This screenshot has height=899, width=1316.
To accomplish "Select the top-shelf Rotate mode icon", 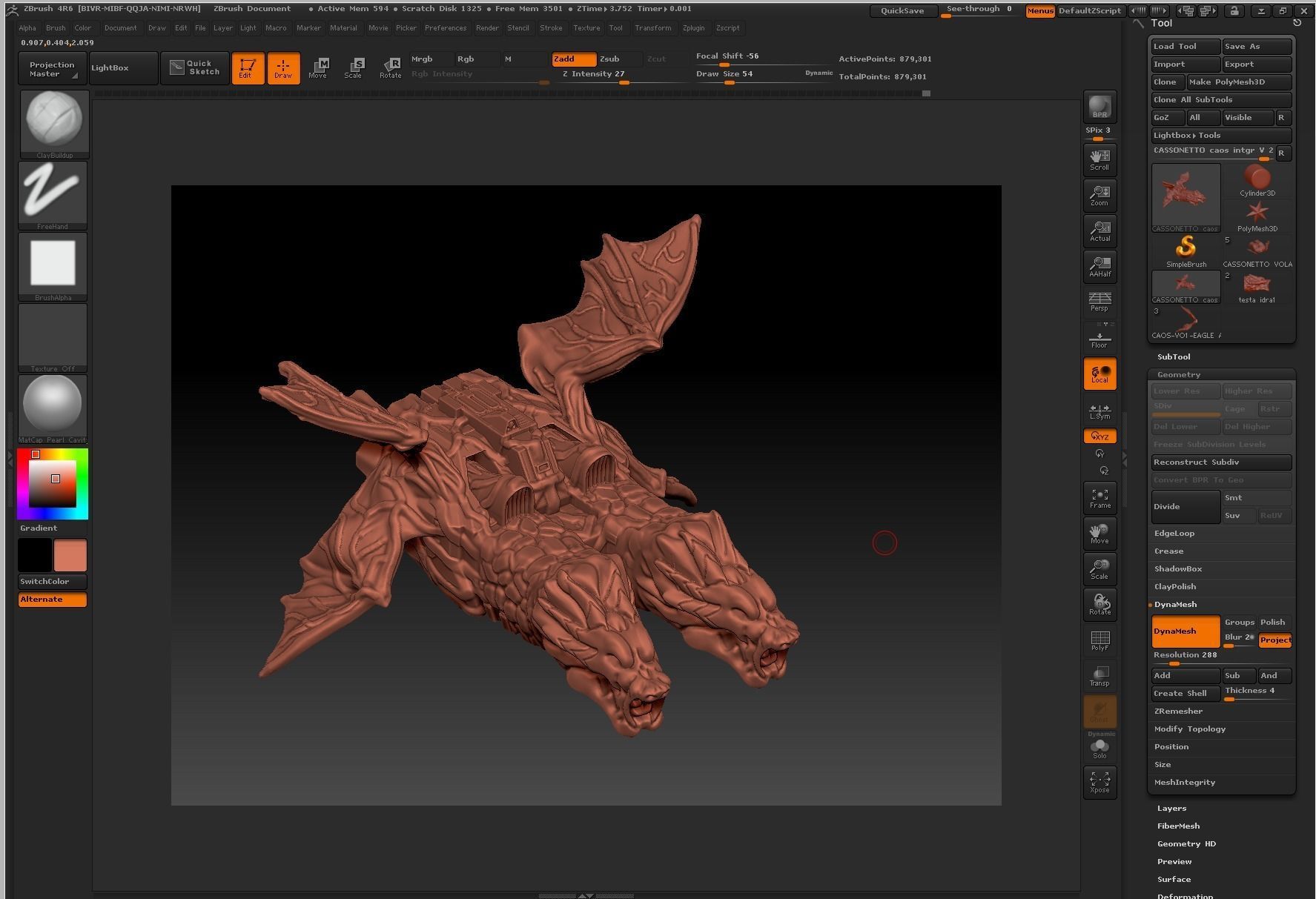I will (390, 67).
